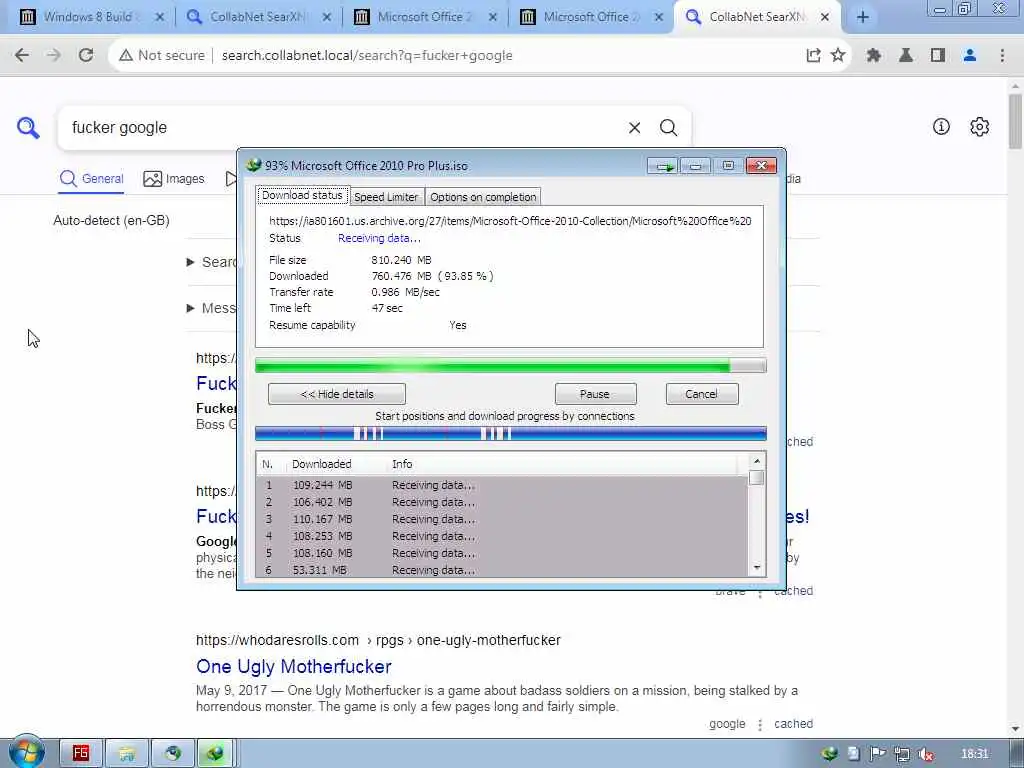
Task: Open Windows Explorer from the taskbar
Action: click(x=127, y=753)
